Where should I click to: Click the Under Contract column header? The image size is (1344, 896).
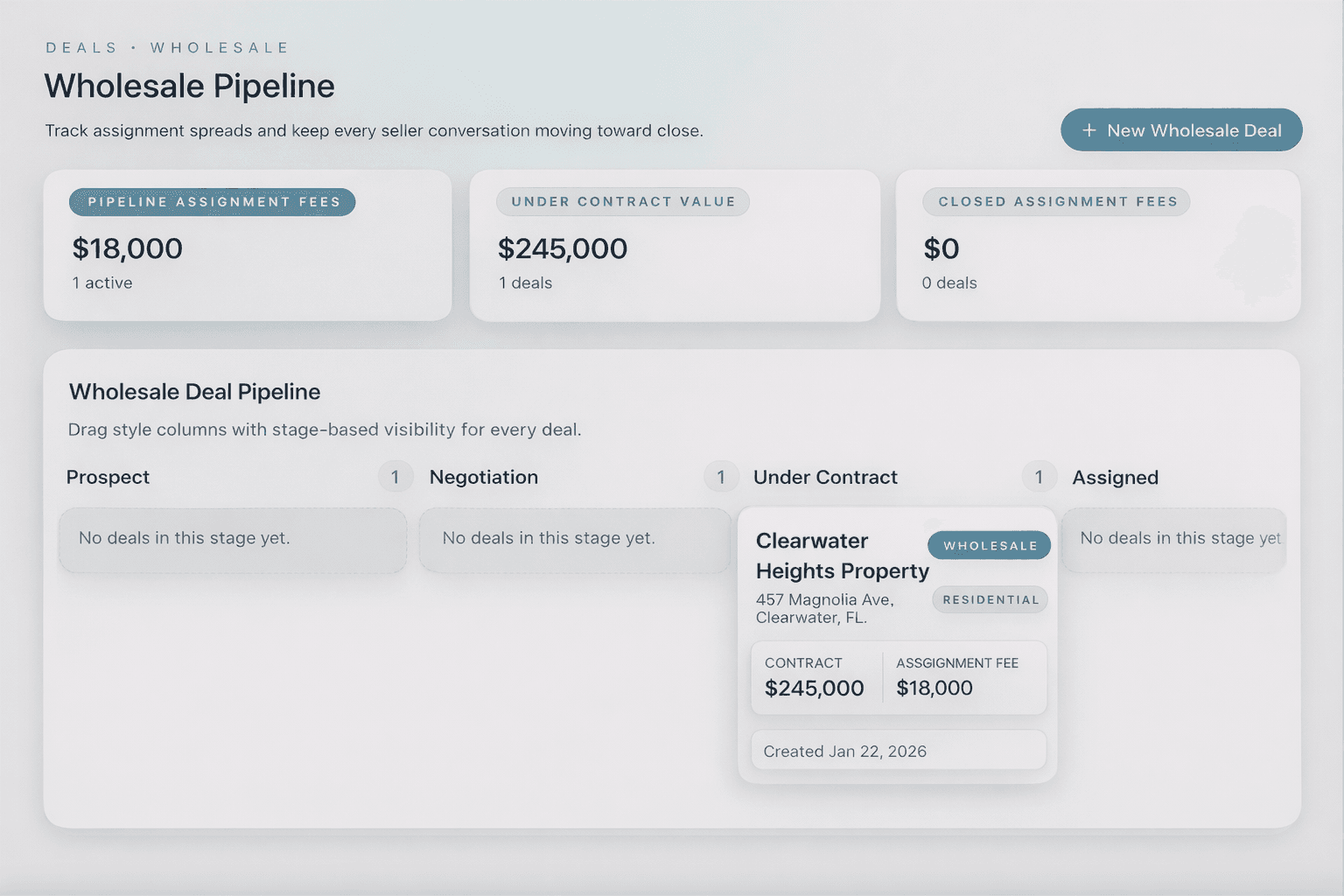pyautogui.click(x=825, y=477)
